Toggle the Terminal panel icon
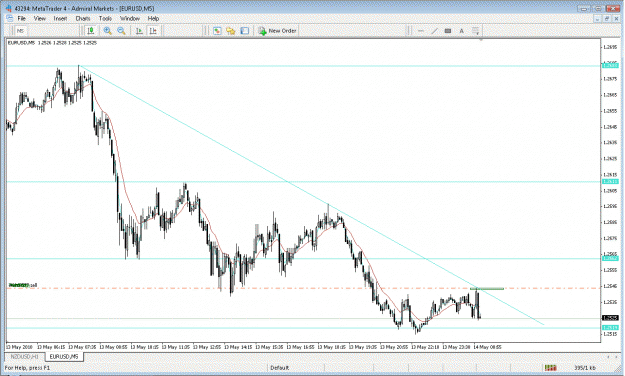 (245, 31)
